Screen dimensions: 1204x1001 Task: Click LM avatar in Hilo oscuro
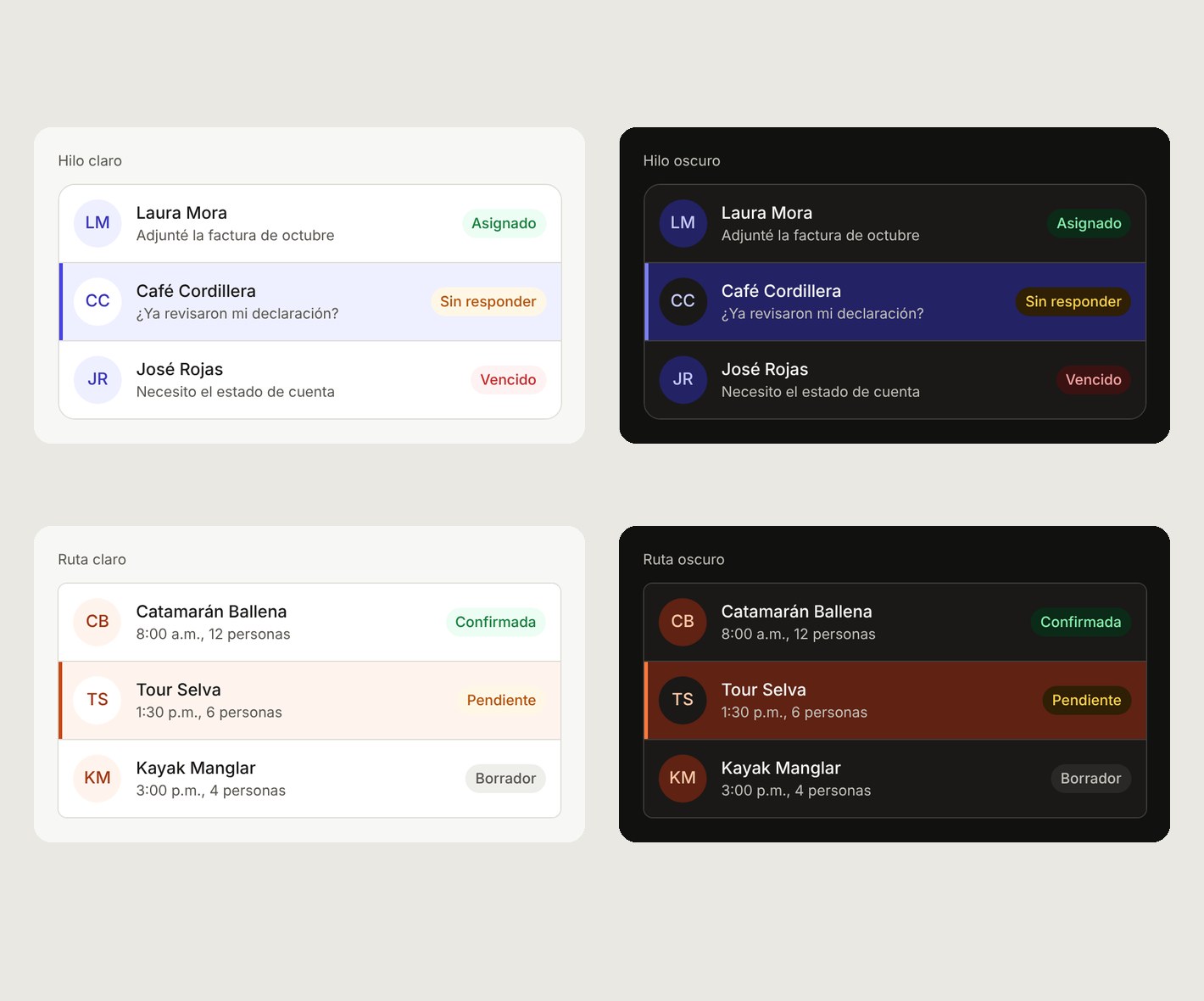point(683,223)
